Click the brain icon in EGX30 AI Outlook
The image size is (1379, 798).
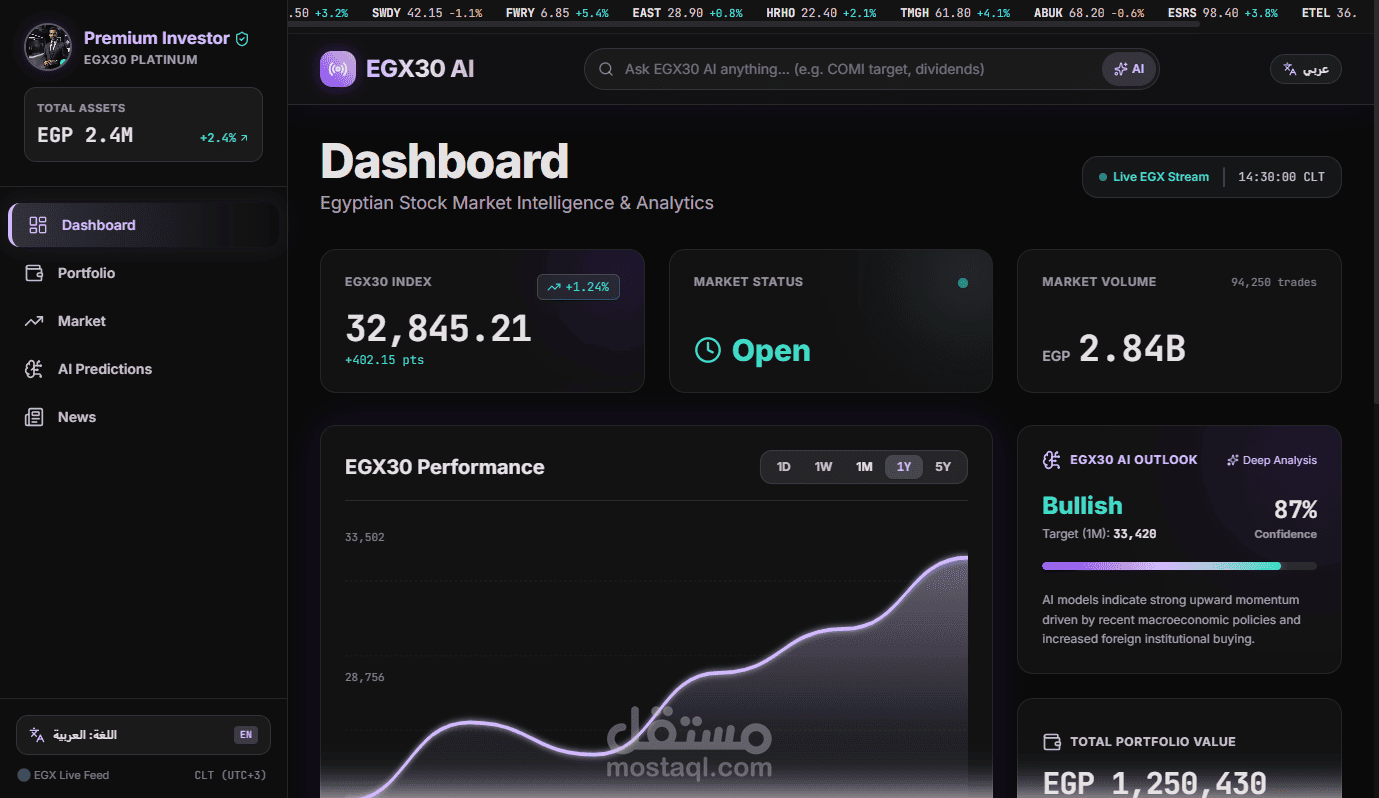coord(1051,460)
